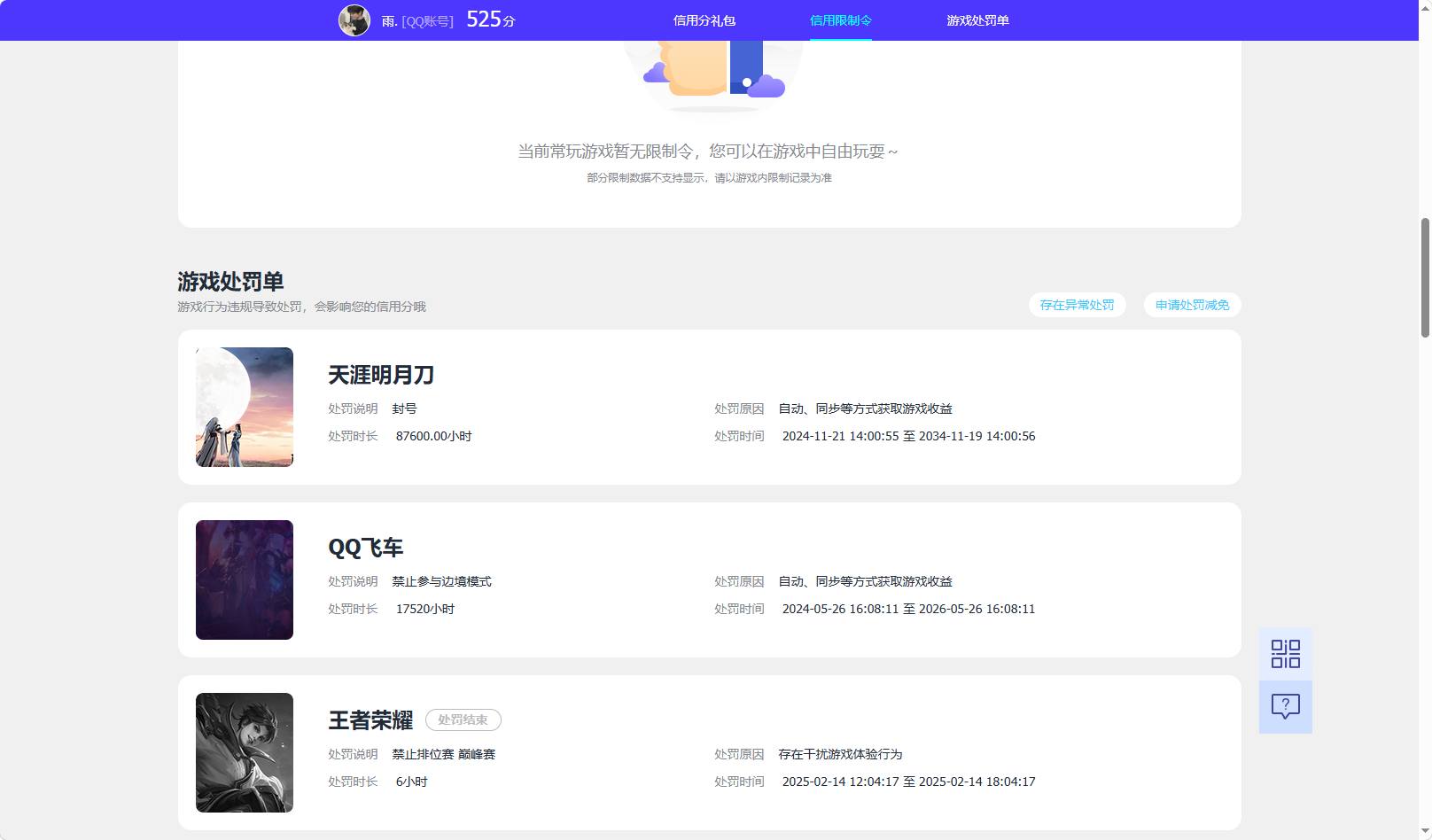Click the 王者荣耀 game cover image

pos(245,752)
